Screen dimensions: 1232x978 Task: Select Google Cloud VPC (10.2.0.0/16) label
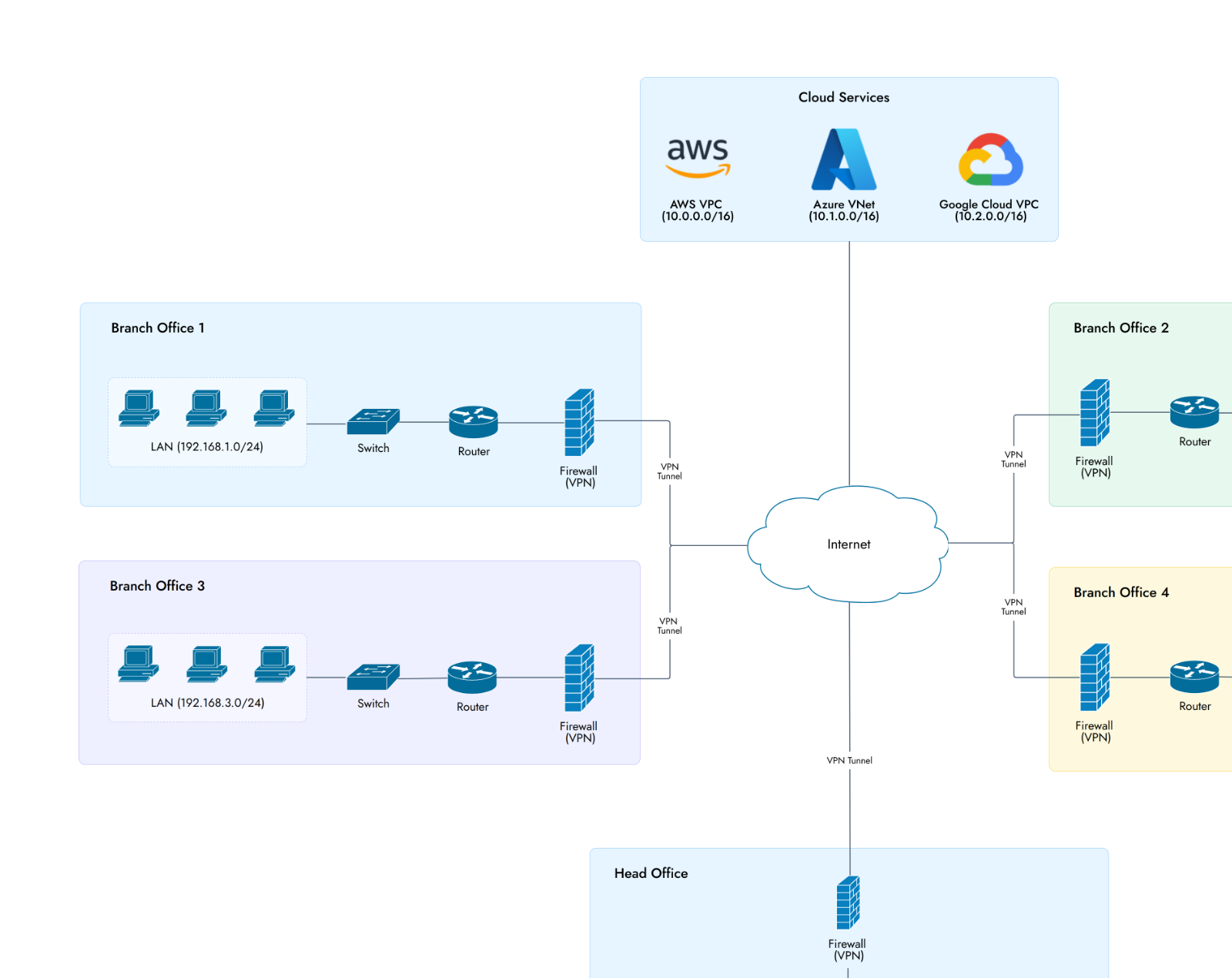989,210
